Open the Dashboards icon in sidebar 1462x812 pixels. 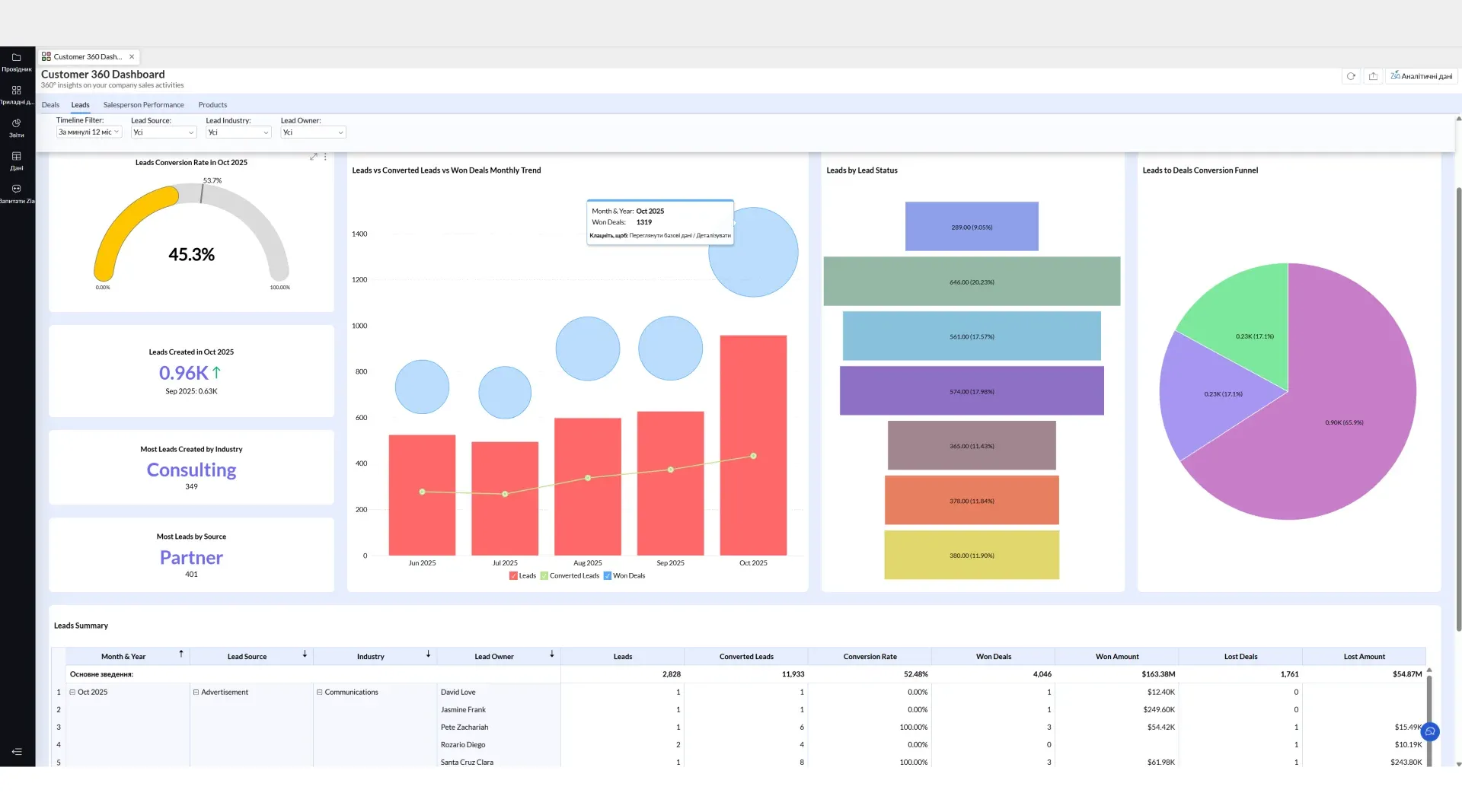tap(16, 91)
